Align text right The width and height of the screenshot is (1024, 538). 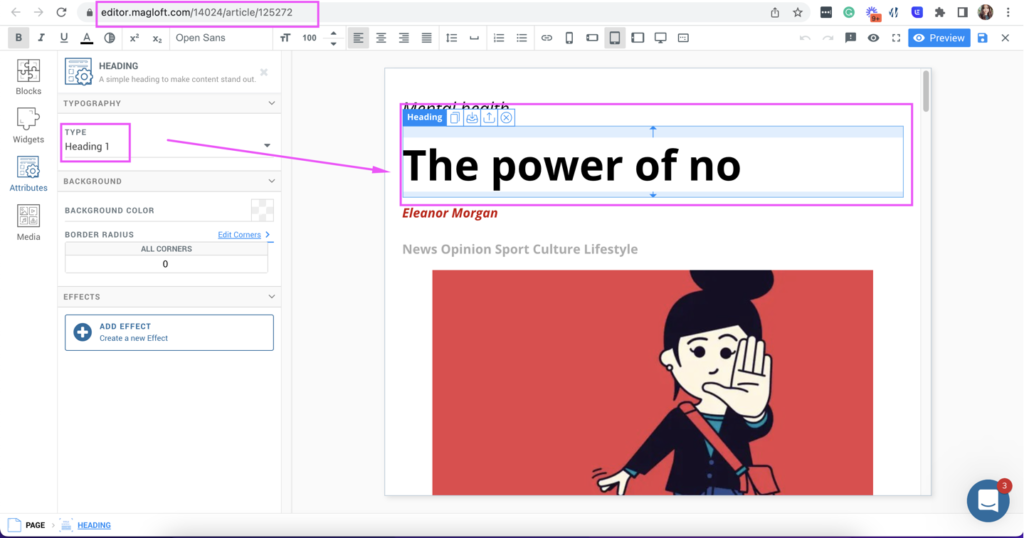404,38
